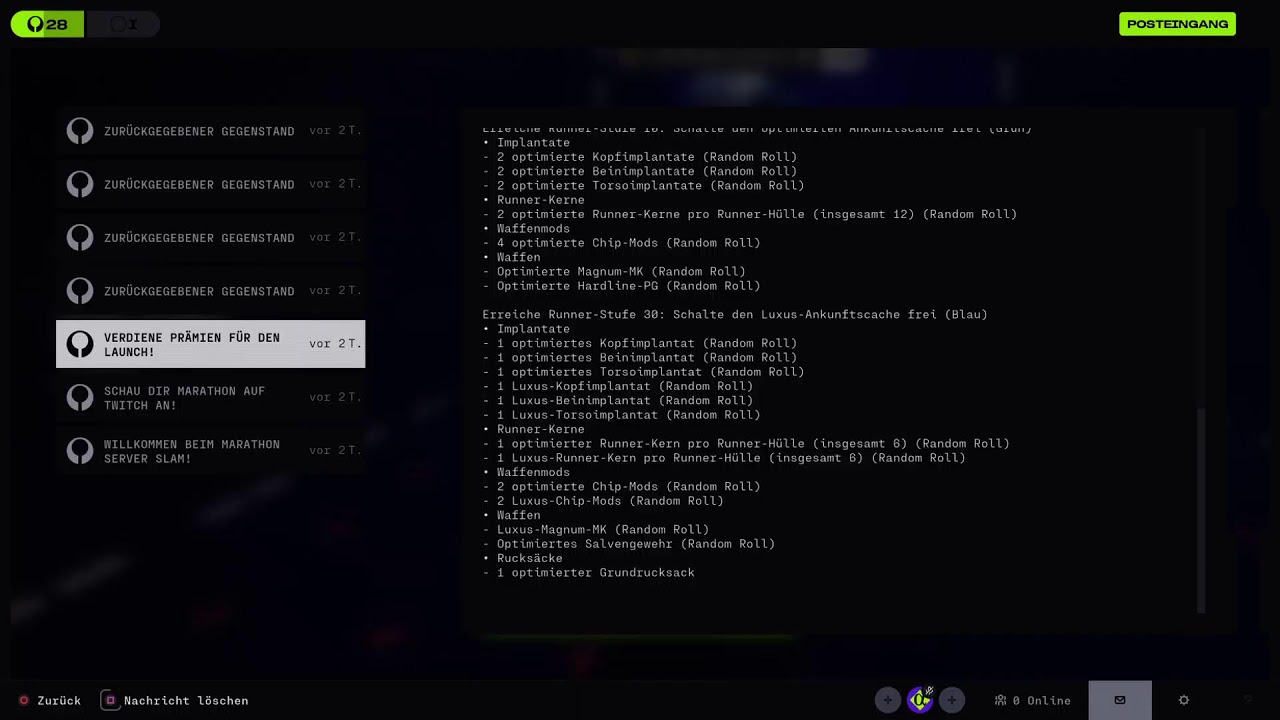The image size is (1280, 720).
Task: Click the square Nachricht löschen button icon
Action: coord(110,700)
